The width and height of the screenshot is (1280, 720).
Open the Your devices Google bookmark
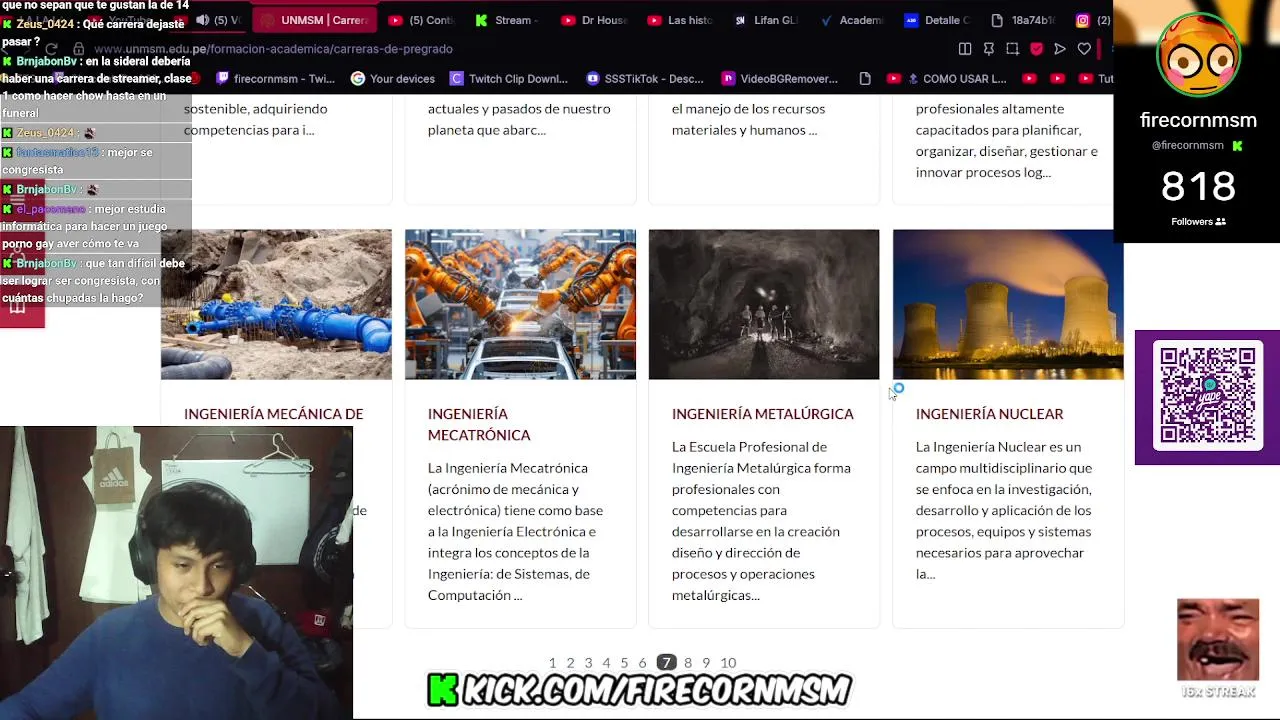(x=393, y=78)
